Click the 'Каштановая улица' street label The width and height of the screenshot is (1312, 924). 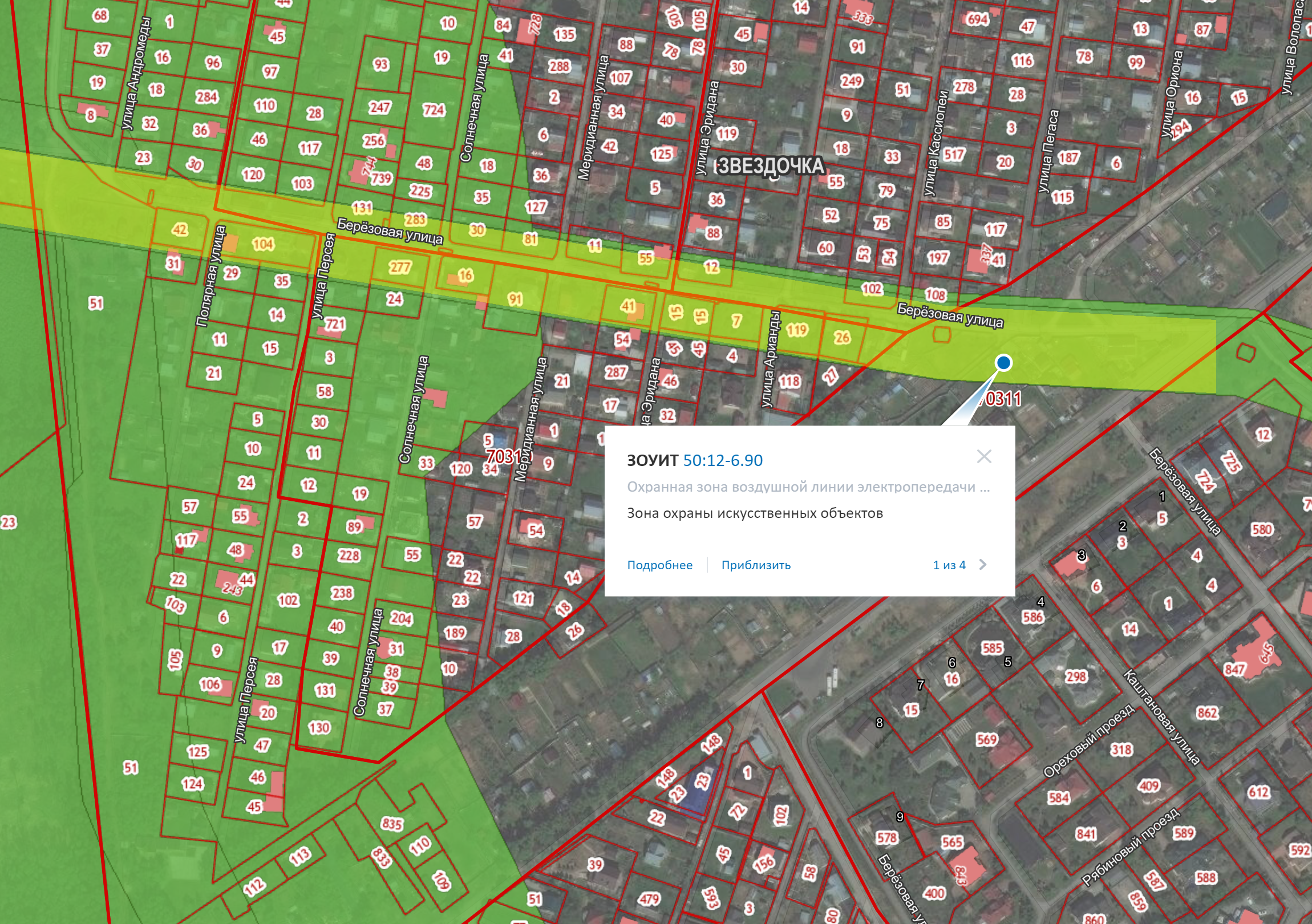point(1162,718)
